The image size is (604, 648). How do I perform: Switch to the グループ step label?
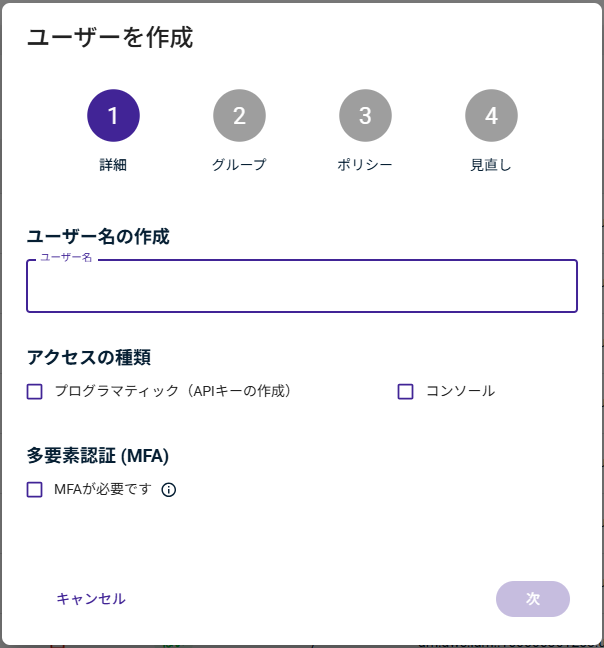click(239, 165)
